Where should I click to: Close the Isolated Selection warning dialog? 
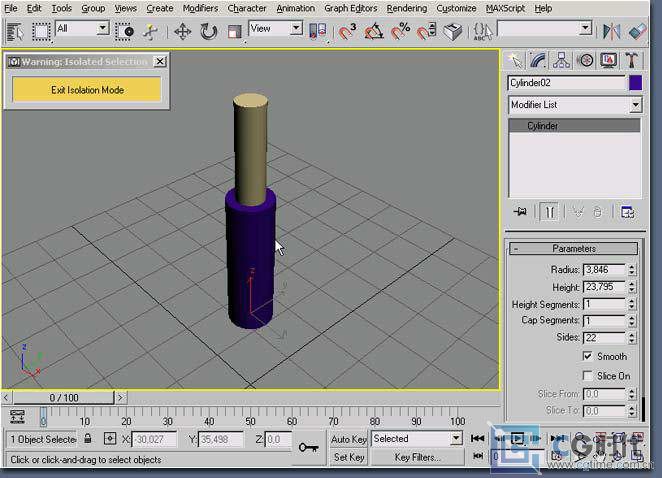[160, 62]
